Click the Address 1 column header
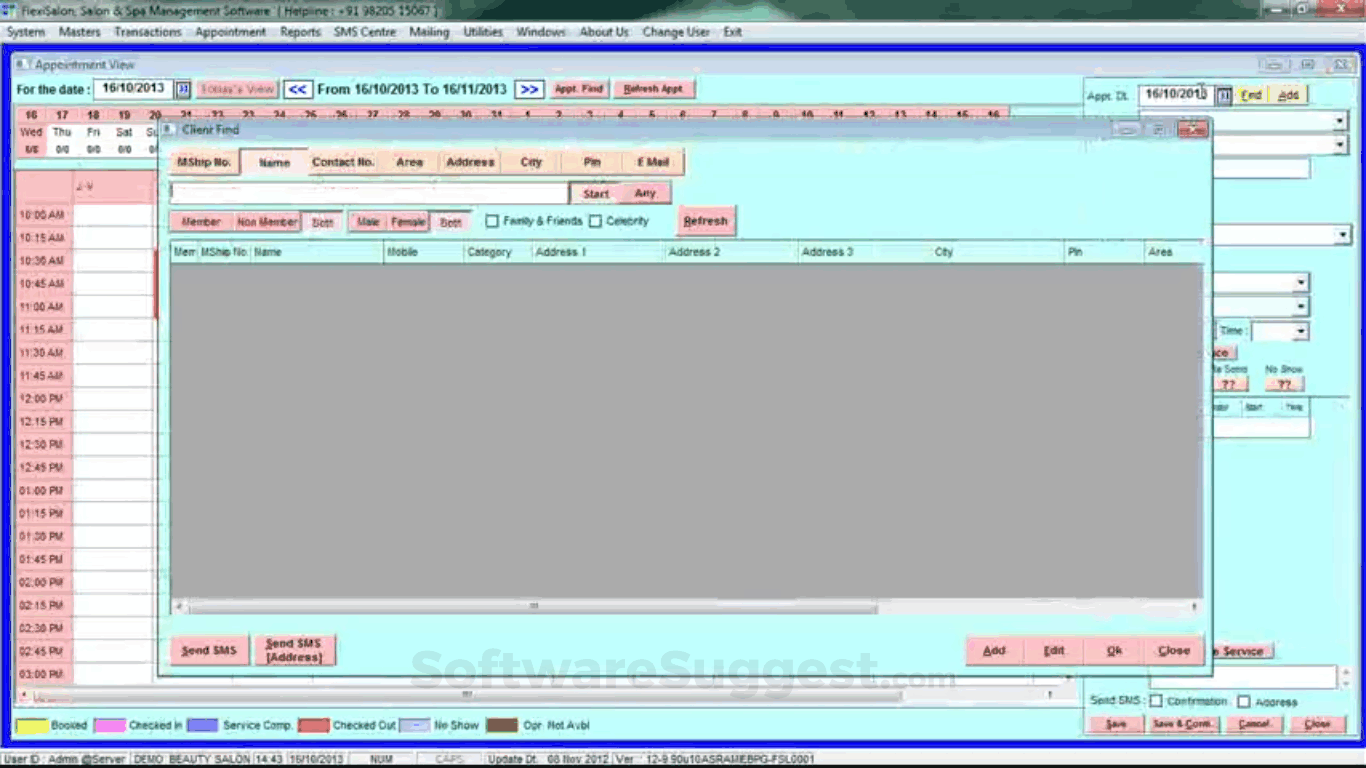Viewport: 1366px width, 768px height. pyautogui.click(x=599, y=252)
